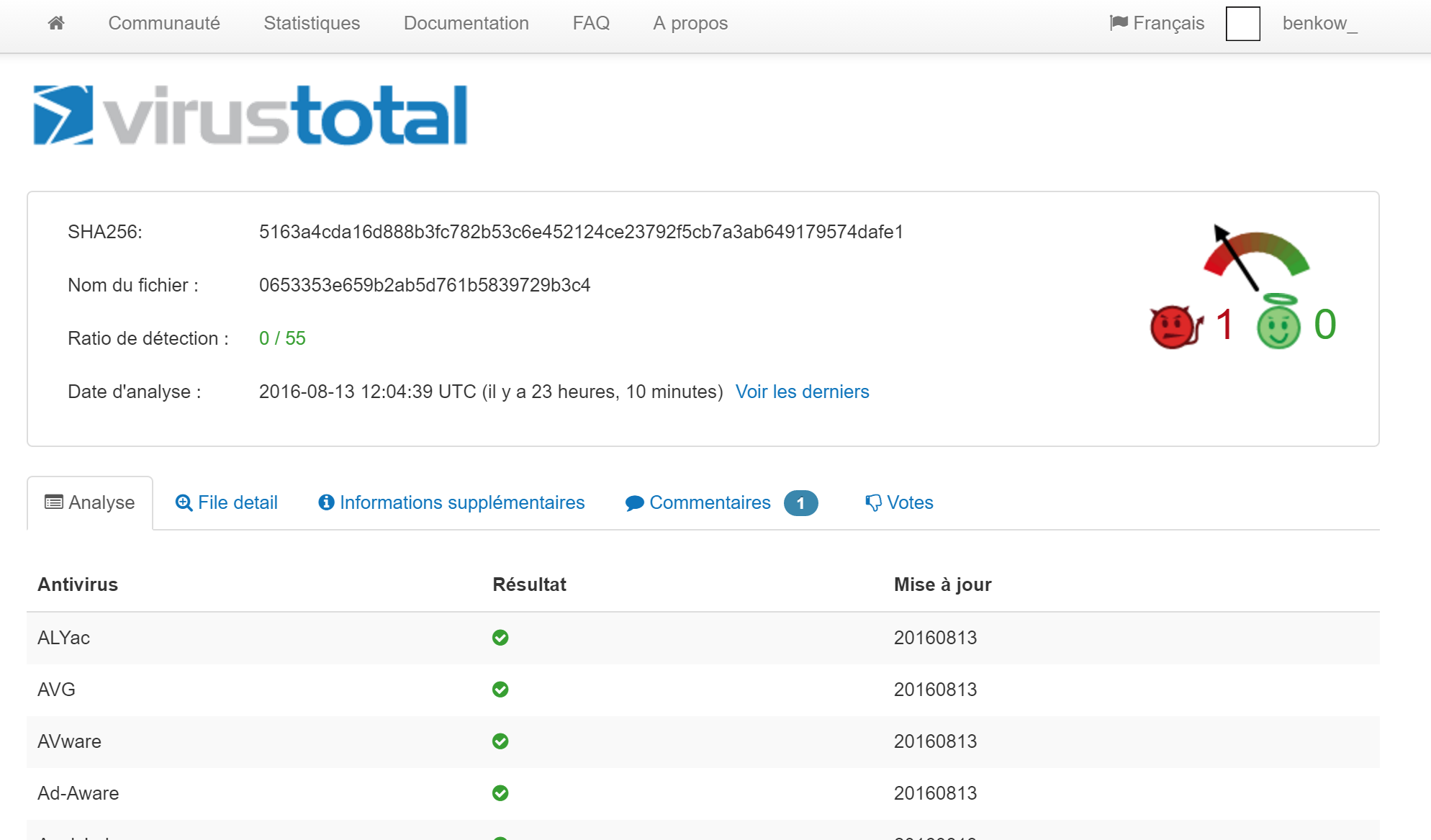The height and width of the screenshot is (840, 1431).
Task: Click the ALYac antivirus row name
Action: pyautogui.click(x=63, y=638)
